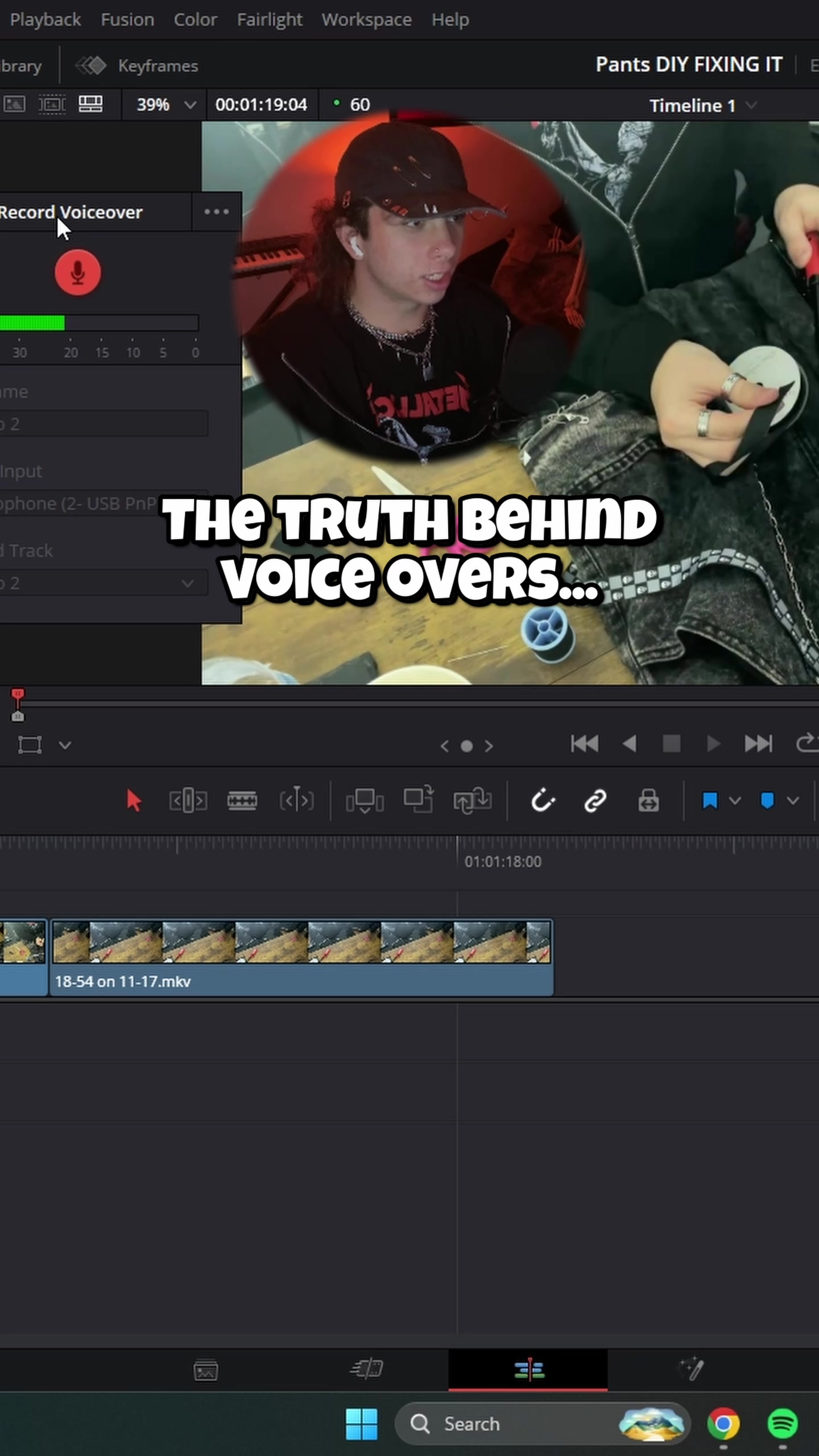Screen dimensions: 819x1456
Task: Start recording with the red microphone button
Action: pyautogui.click(x=78, y=272)
